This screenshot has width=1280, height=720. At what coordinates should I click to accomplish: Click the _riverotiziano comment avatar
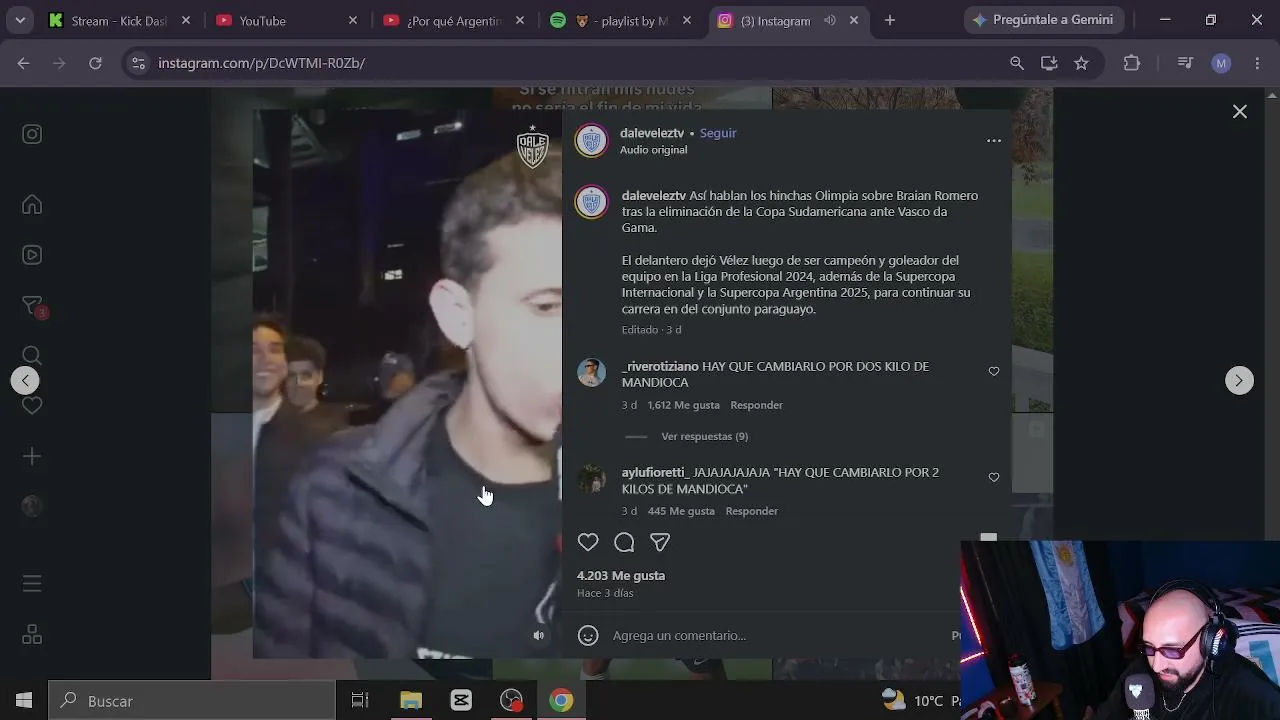[x=592, y=372]
